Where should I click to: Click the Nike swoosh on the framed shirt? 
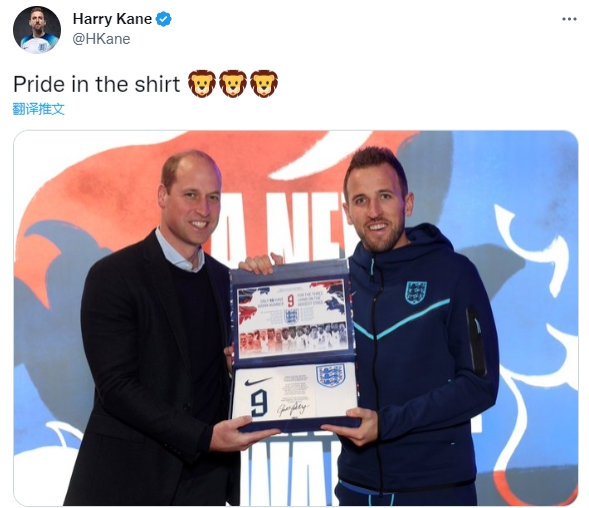[x=257, y=381]
